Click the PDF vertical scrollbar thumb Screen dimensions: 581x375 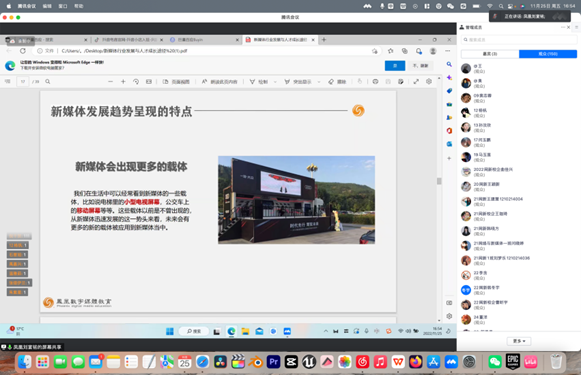[x=439, y=181]
